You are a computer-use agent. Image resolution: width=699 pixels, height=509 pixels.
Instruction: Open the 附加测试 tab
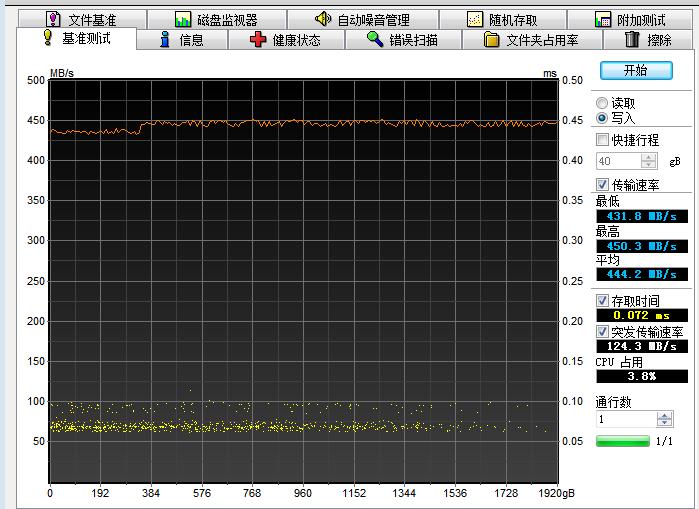(630, 20)
